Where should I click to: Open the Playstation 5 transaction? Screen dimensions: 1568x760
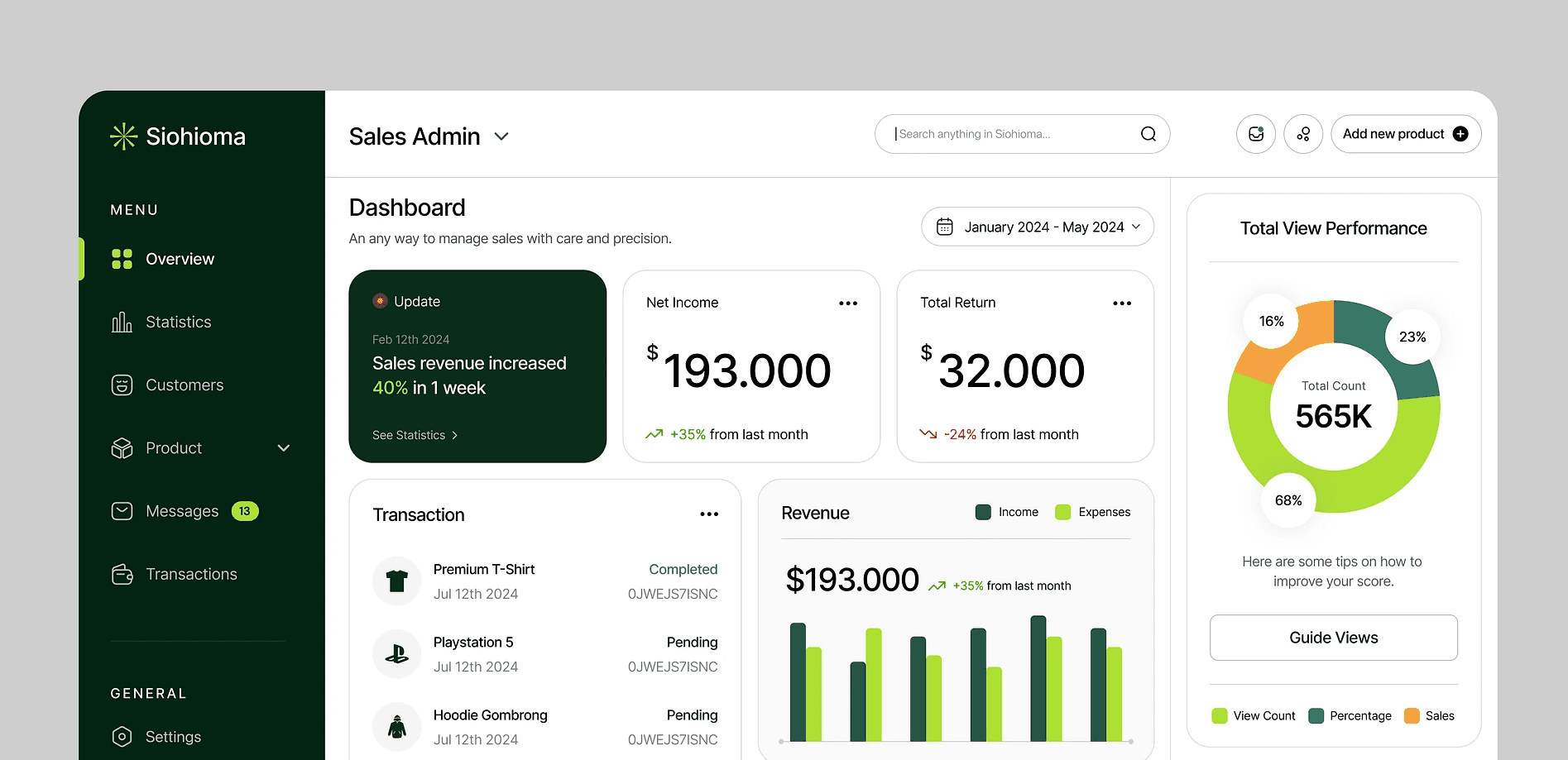click(545, 654)
